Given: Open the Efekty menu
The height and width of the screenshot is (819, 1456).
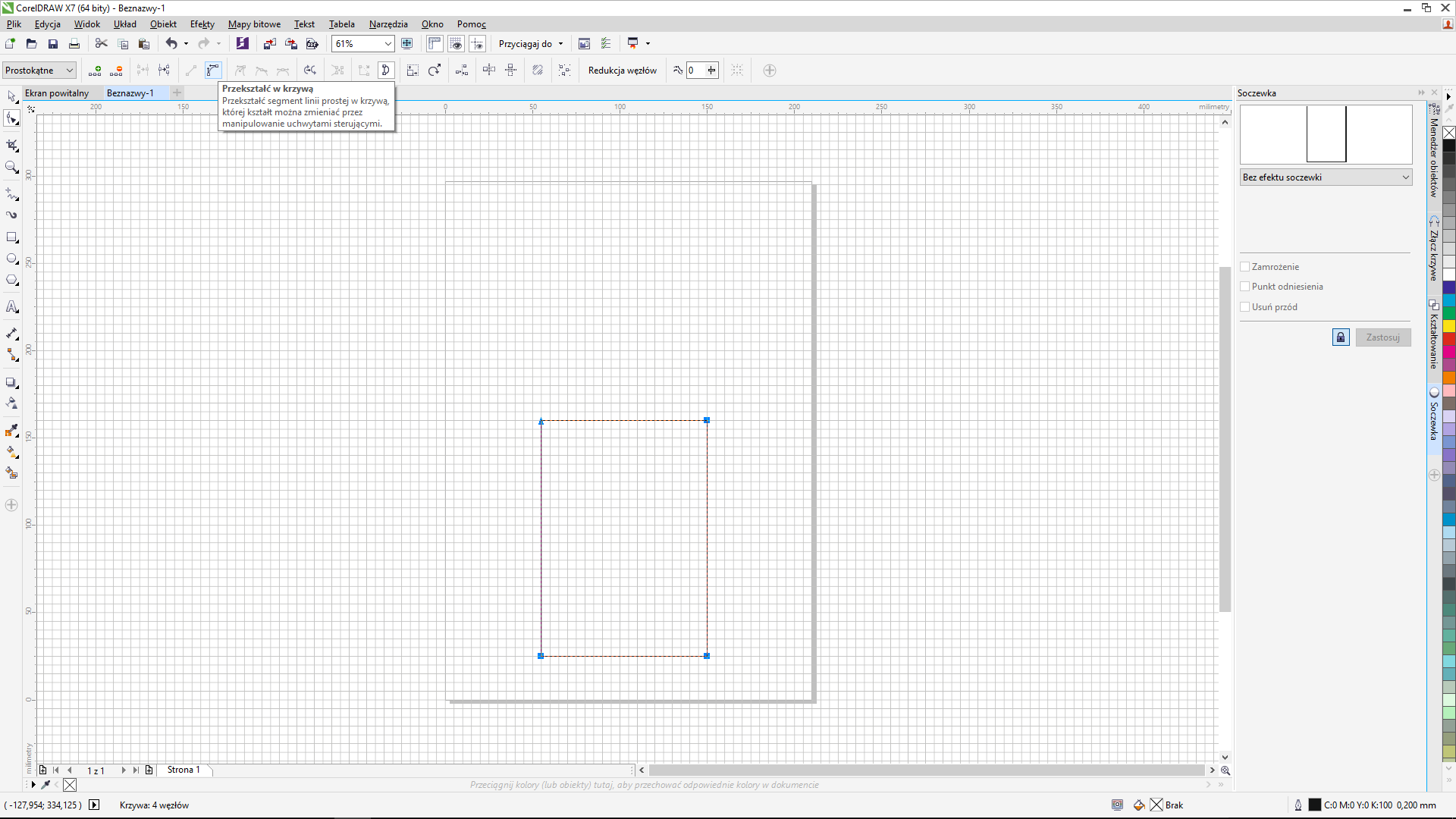Looking at the screenshot, I should [202, 24].
